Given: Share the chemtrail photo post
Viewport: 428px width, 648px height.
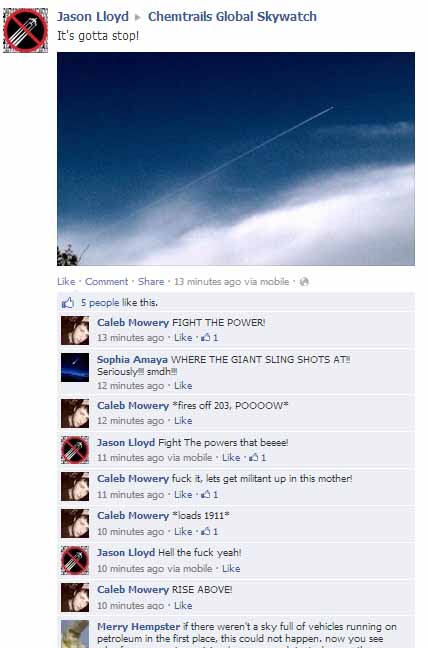Looking at the screenshot, I should pyautogui.click(x=151, y=281).
